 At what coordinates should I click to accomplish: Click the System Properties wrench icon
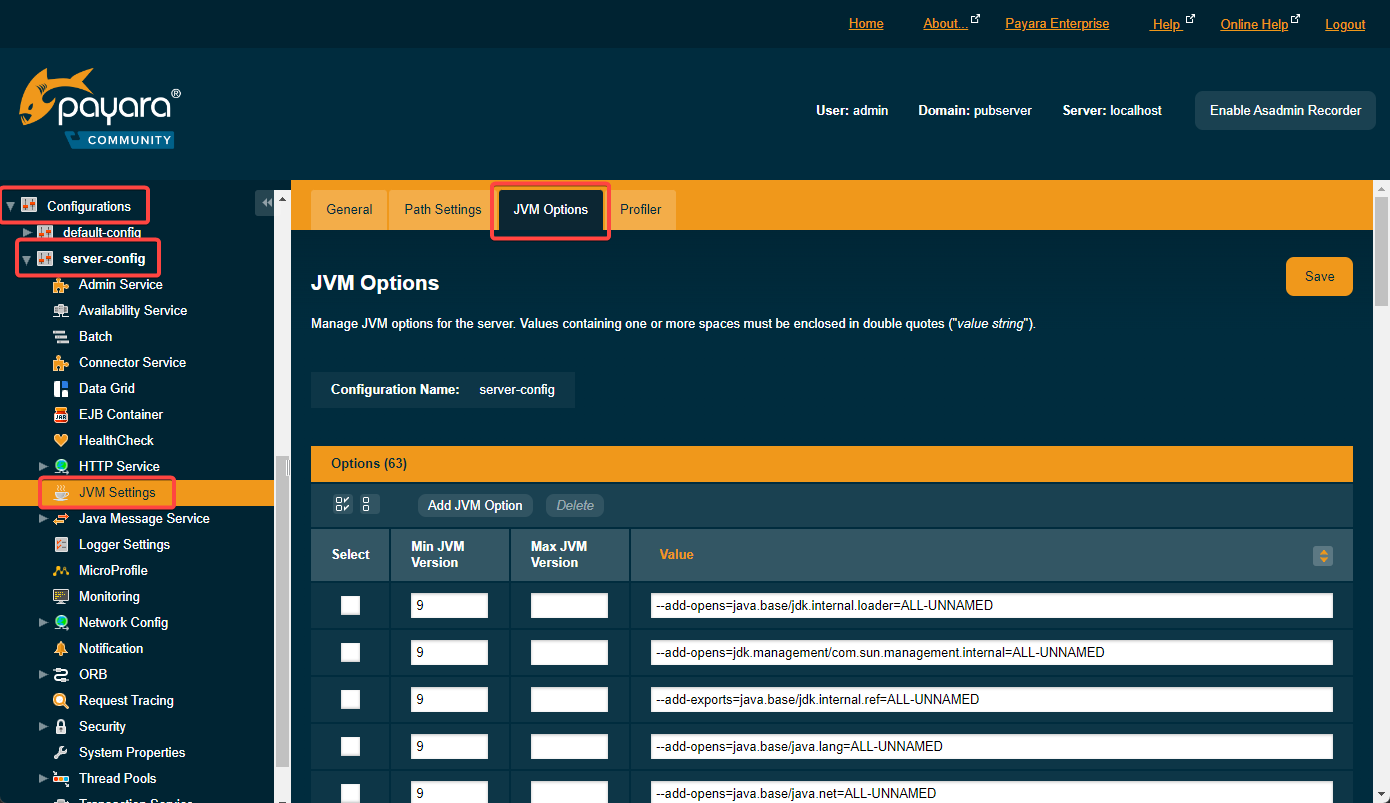[61, 752]
